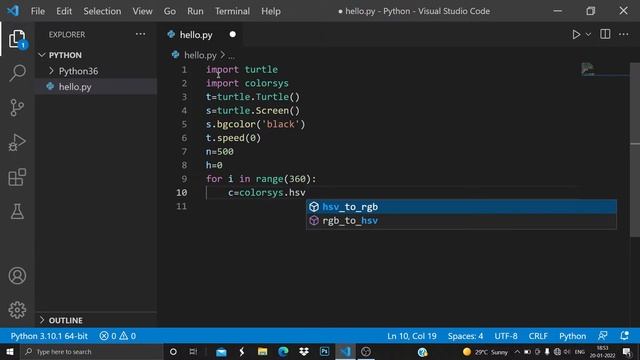Select Python 3.10.1 64-bit interpreter

[x=49, y=336]
